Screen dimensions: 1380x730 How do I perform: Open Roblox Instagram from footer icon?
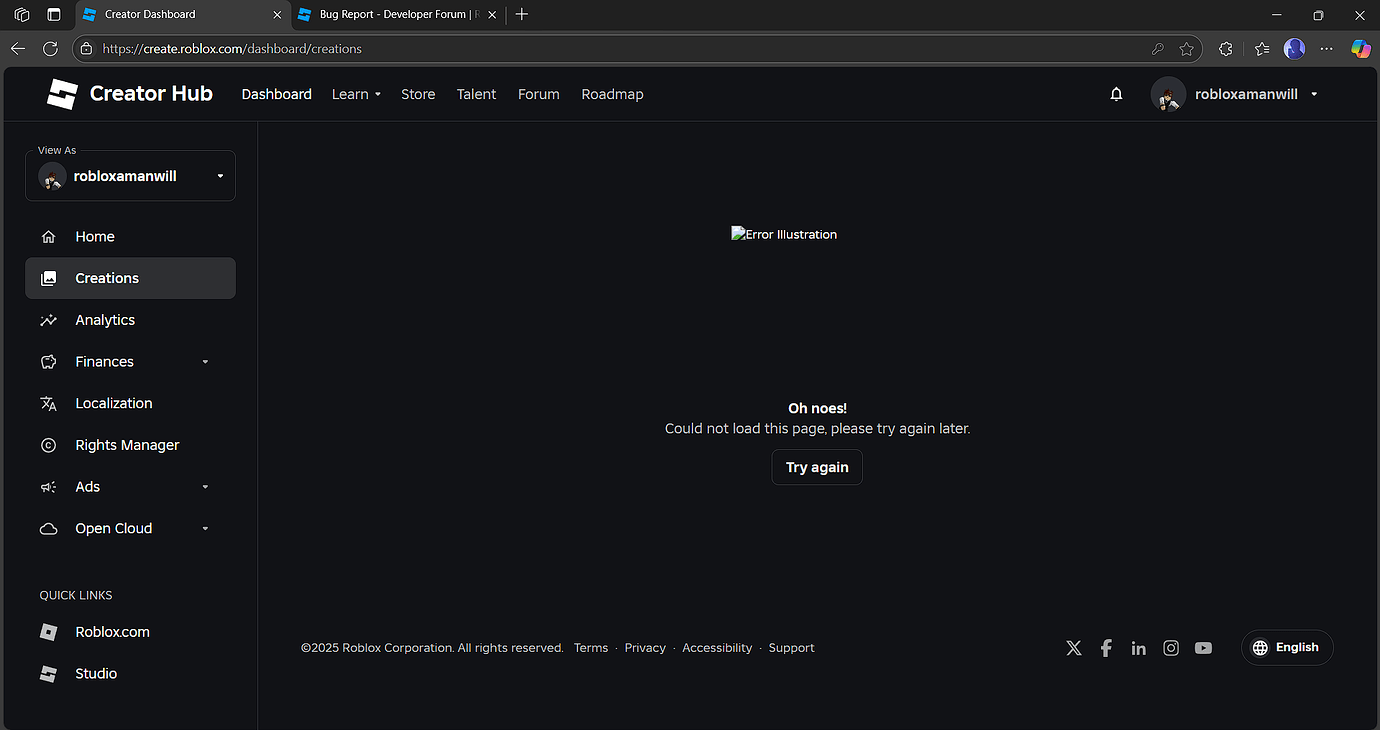[x=1171, y=647]
